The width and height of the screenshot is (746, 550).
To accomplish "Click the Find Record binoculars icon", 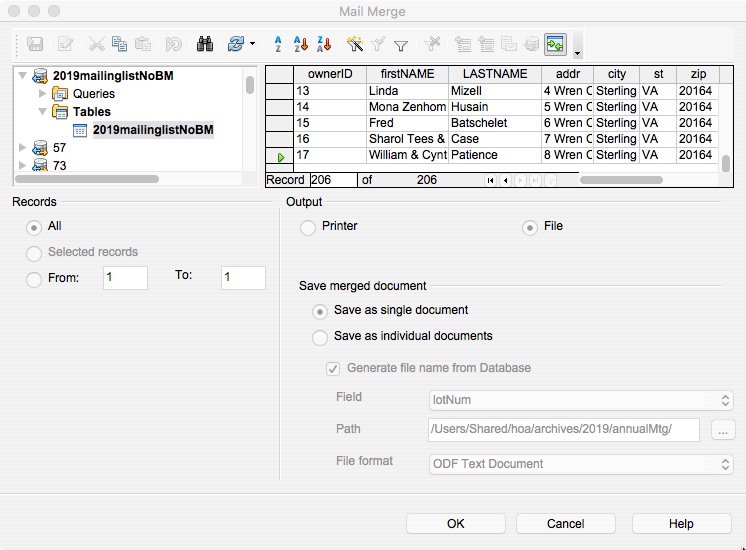I will [205, 44].
